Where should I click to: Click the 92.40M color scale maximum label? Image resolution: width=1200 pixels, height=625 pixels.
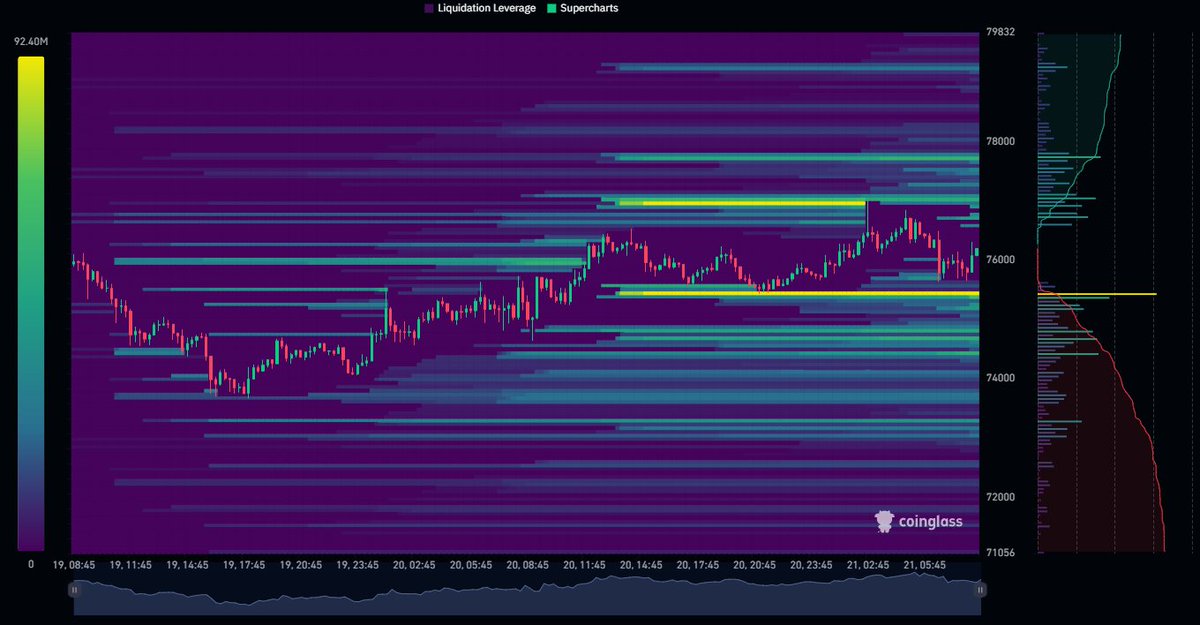[31, 42]
